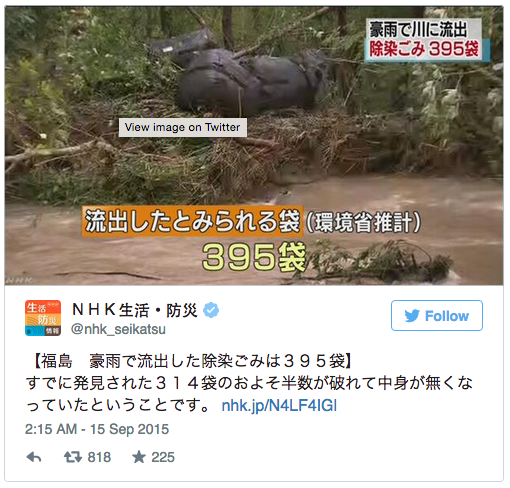
Task: Retweet using the retweet icon
Action: pos(73,457)
